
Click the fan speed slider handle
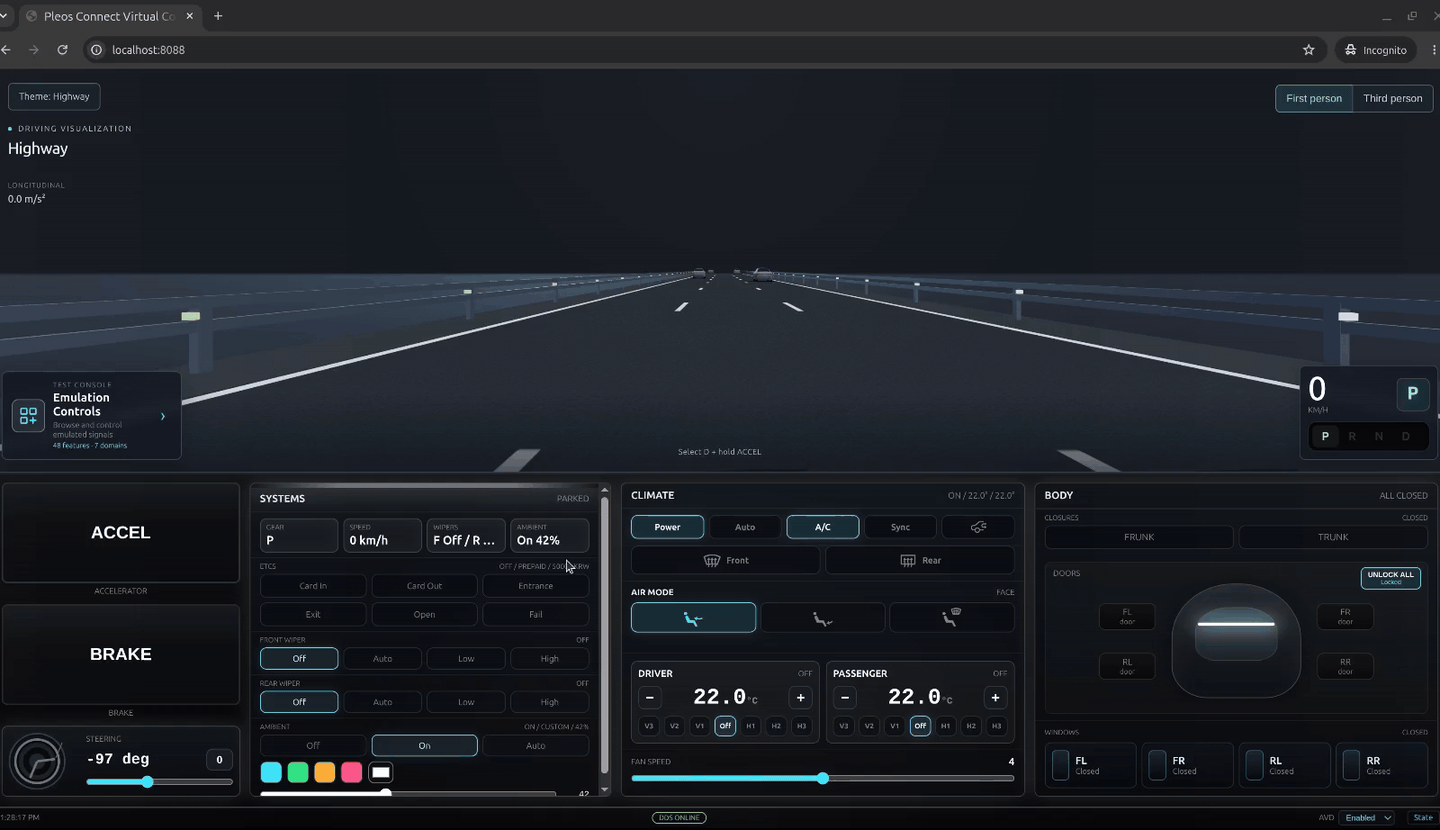823,778
